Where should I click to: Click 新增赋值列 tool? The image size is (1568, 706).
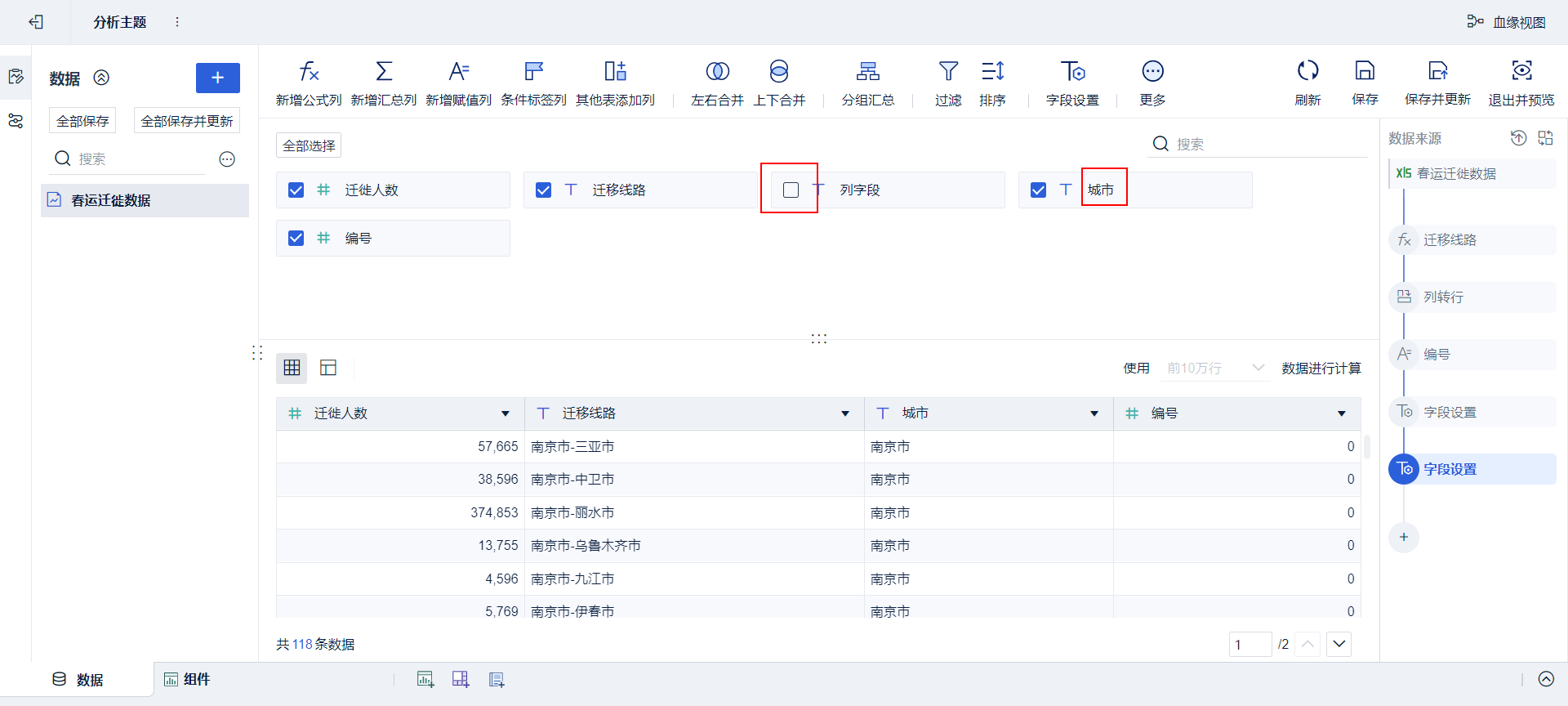[459, 83]
